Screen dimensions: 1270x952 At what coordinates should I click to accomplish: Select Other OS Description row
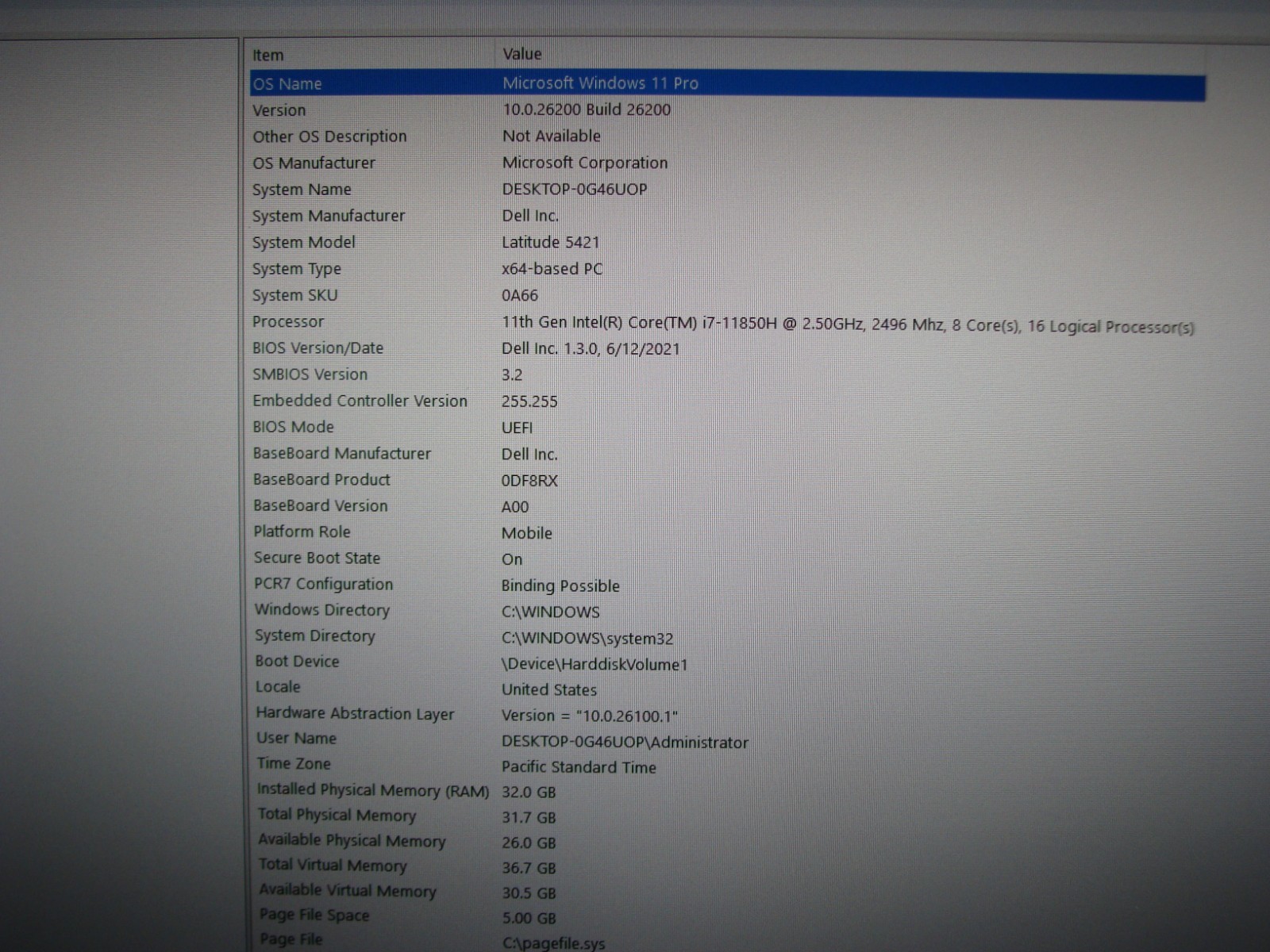[x=329, y=136]
